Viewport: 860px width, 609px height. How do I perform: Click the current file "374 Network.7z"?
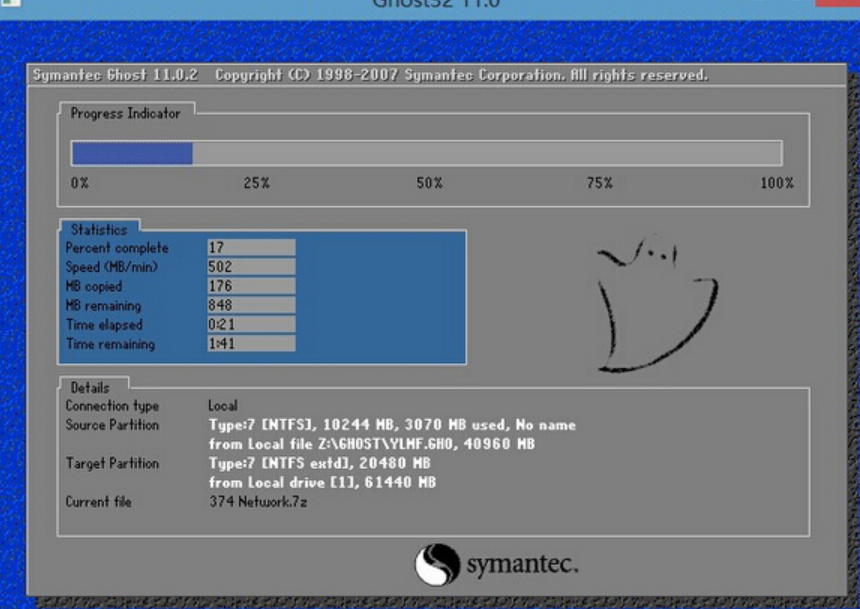click(x=258, y=502)
